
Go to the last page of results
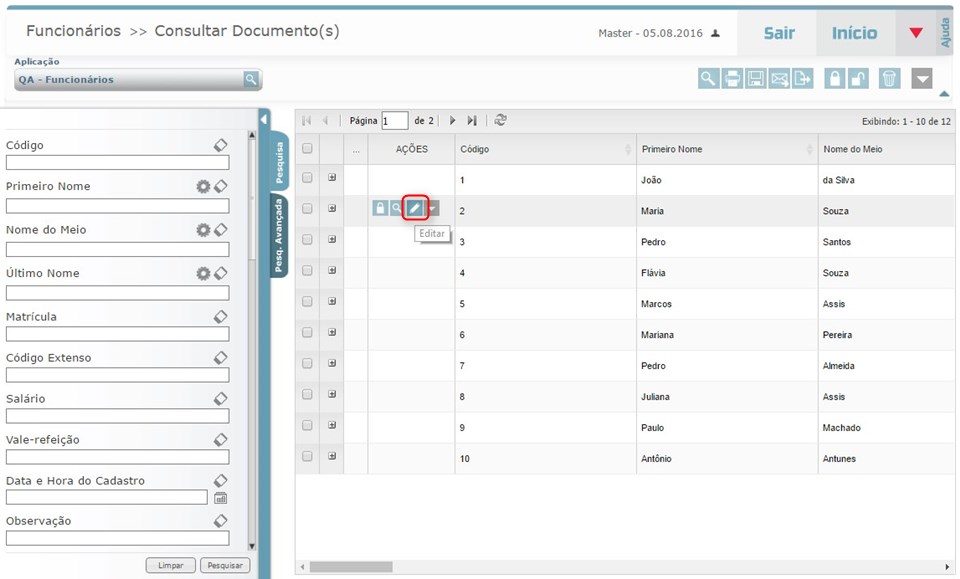pyautogui.click(x=472, y=120)
